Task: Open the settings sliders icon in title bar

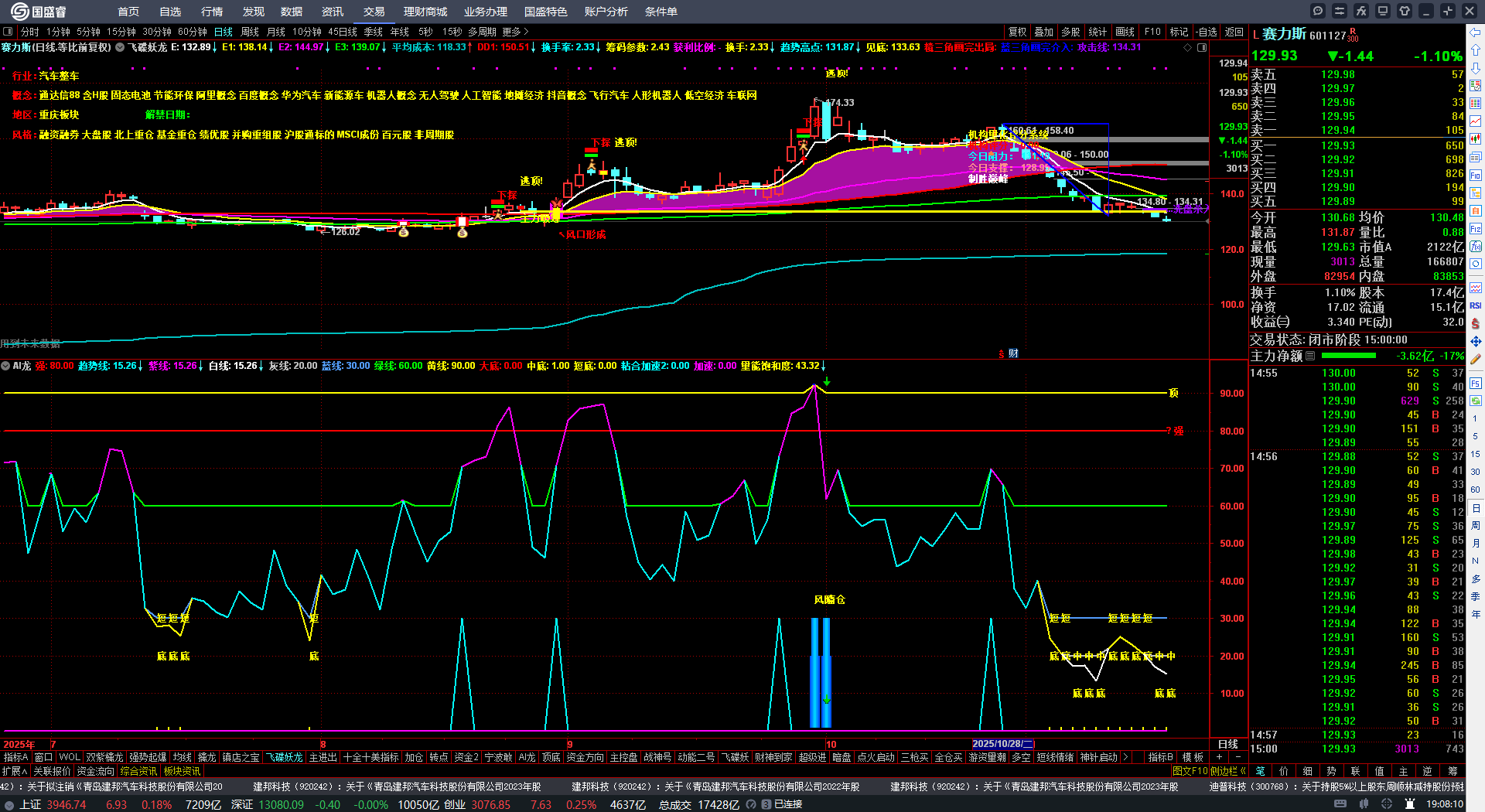Action: [x=1340, y=11]
